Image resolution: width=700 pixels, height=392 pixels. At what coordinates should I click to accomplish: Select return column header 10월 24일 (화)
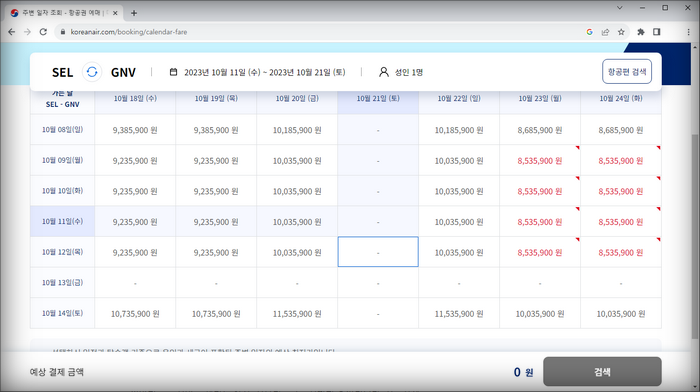coord(621,98)
